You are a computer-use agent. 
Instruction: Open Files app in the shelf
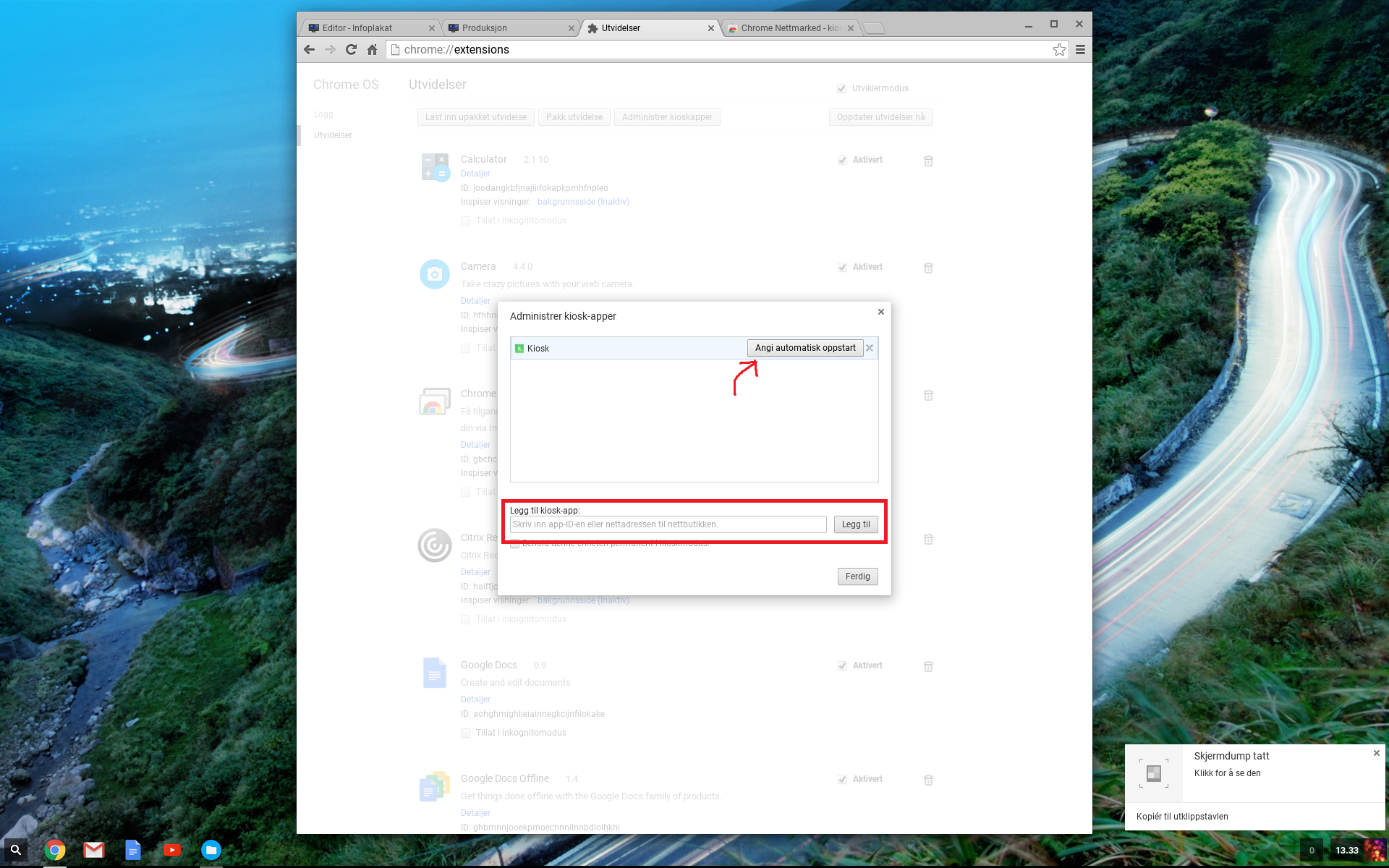click(211, 850)
